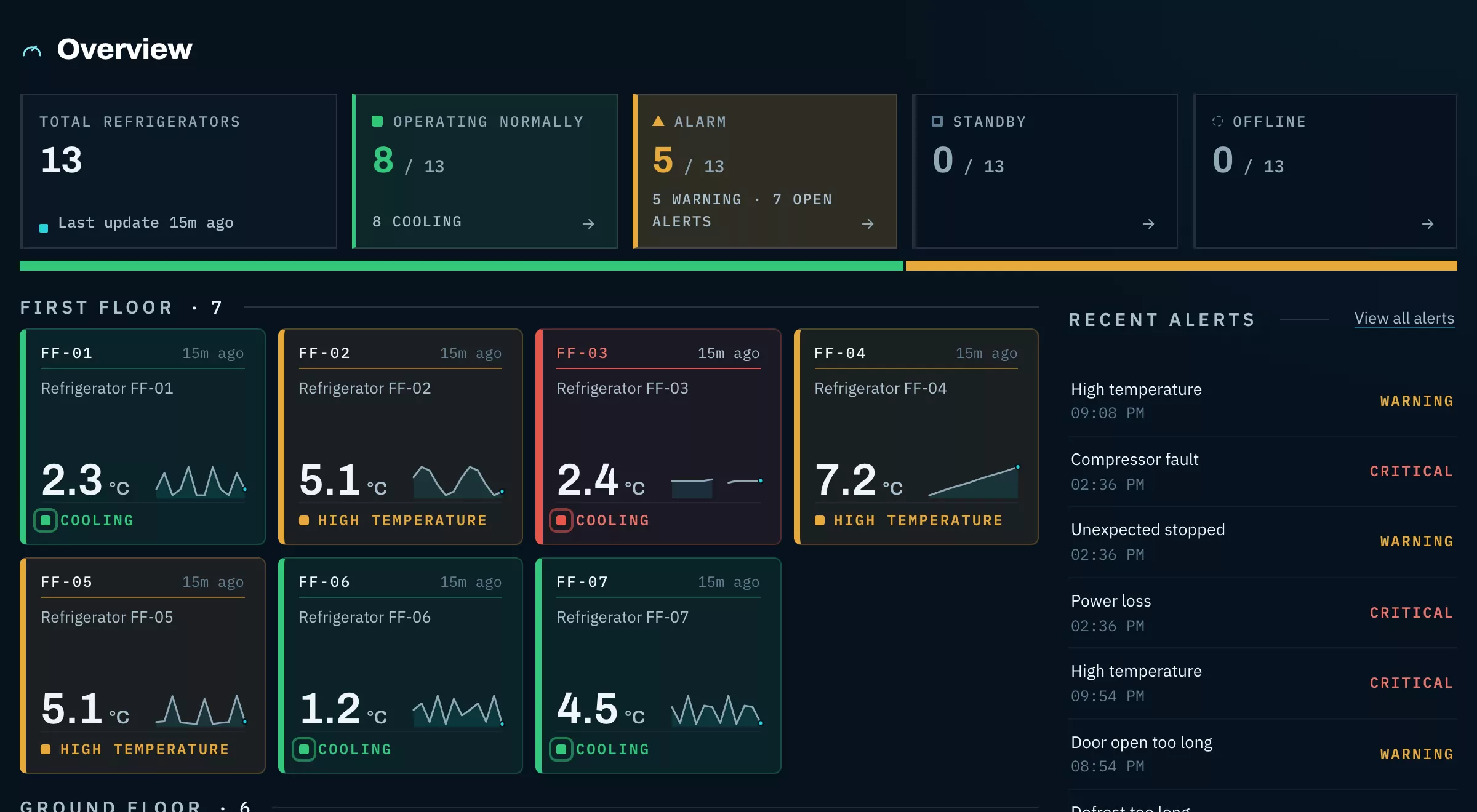The image size is (1477, 812).
Task: Click the green Operating Normally status icon
Action: point(377,121)
